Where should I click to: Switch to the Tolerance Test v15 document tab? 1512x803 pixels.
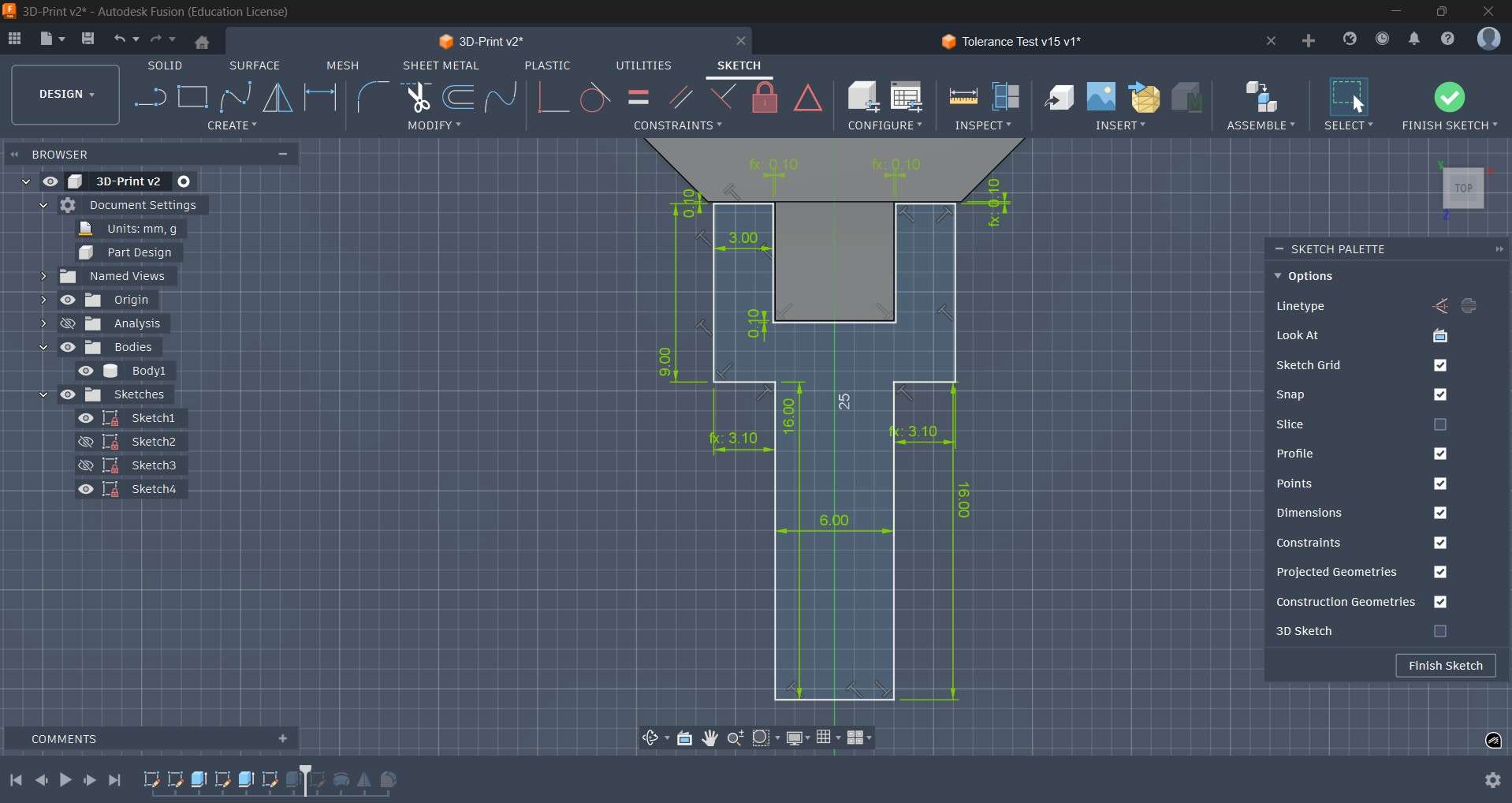[x=1021, y=42]
